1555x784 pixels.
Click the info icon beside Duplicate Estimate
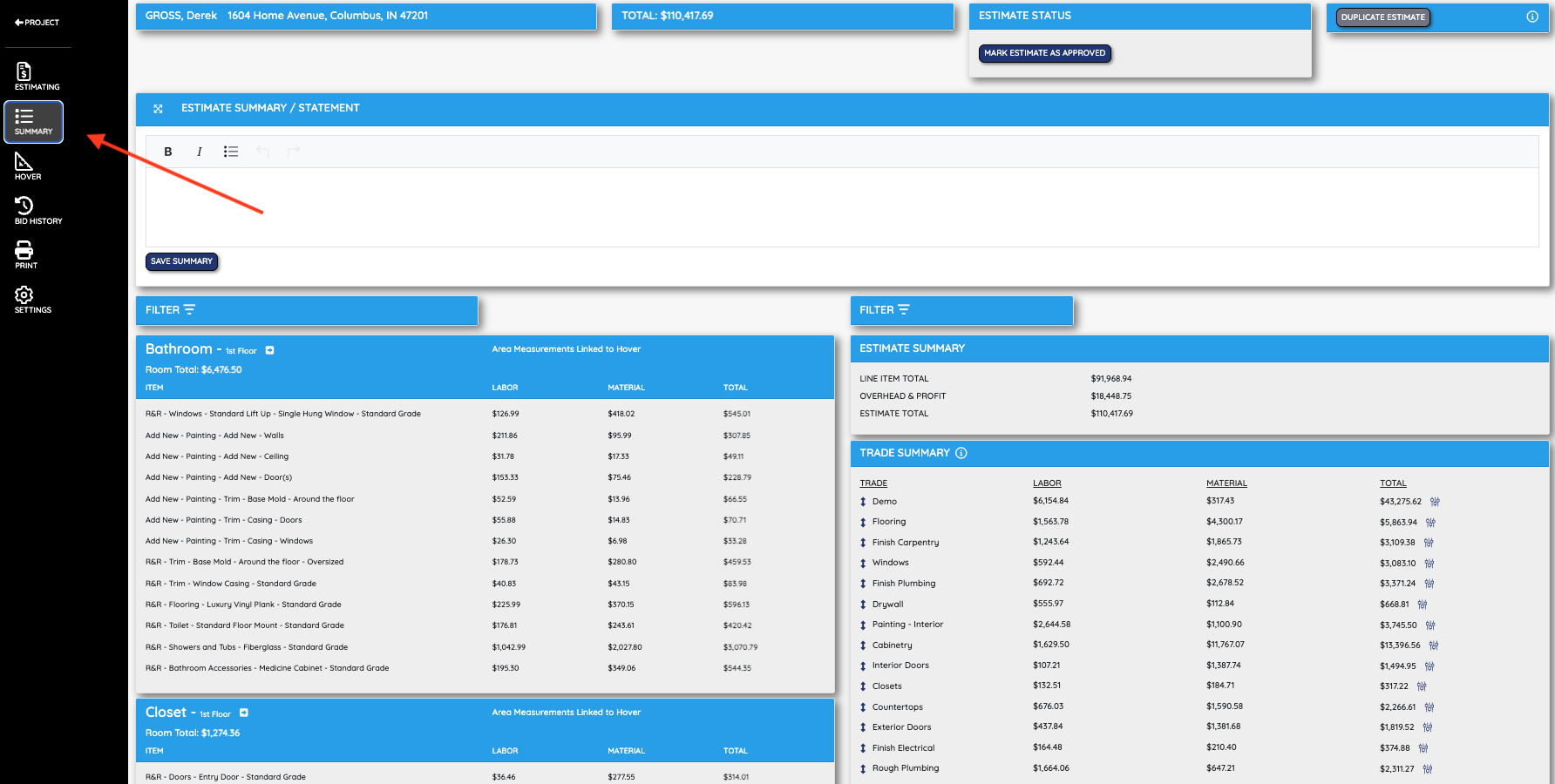1532,17
